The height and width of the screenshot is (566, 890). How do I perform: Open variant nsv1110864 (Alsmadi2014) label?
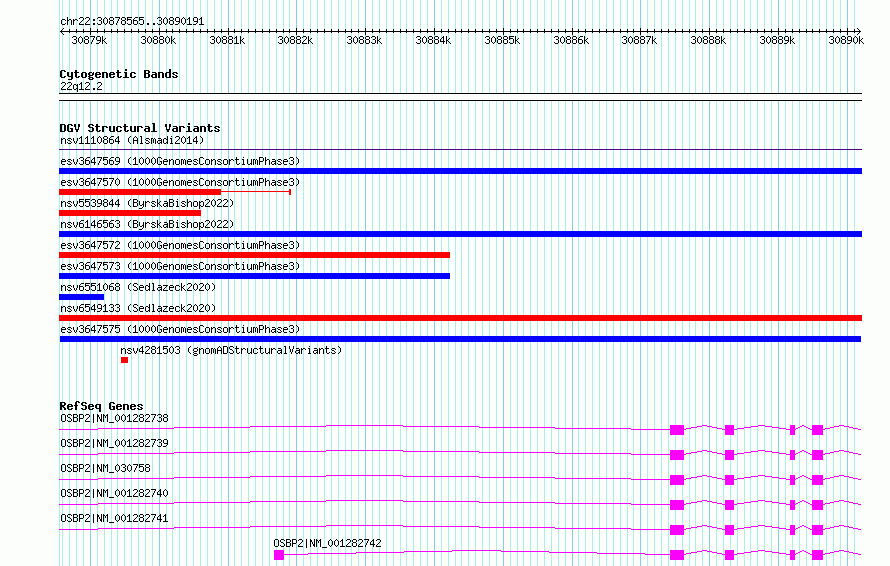(132, 140)
